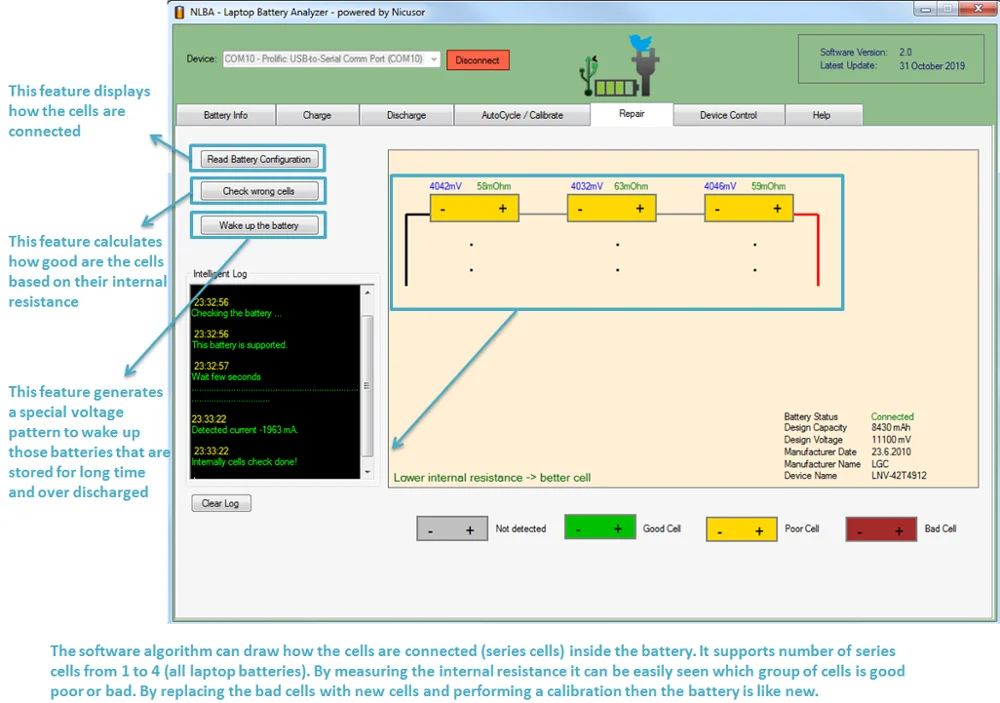Click the green Good Cell legend swatch
This screenshot has width=1000, height=703.
pyautogui.click(x=600, y=528)
